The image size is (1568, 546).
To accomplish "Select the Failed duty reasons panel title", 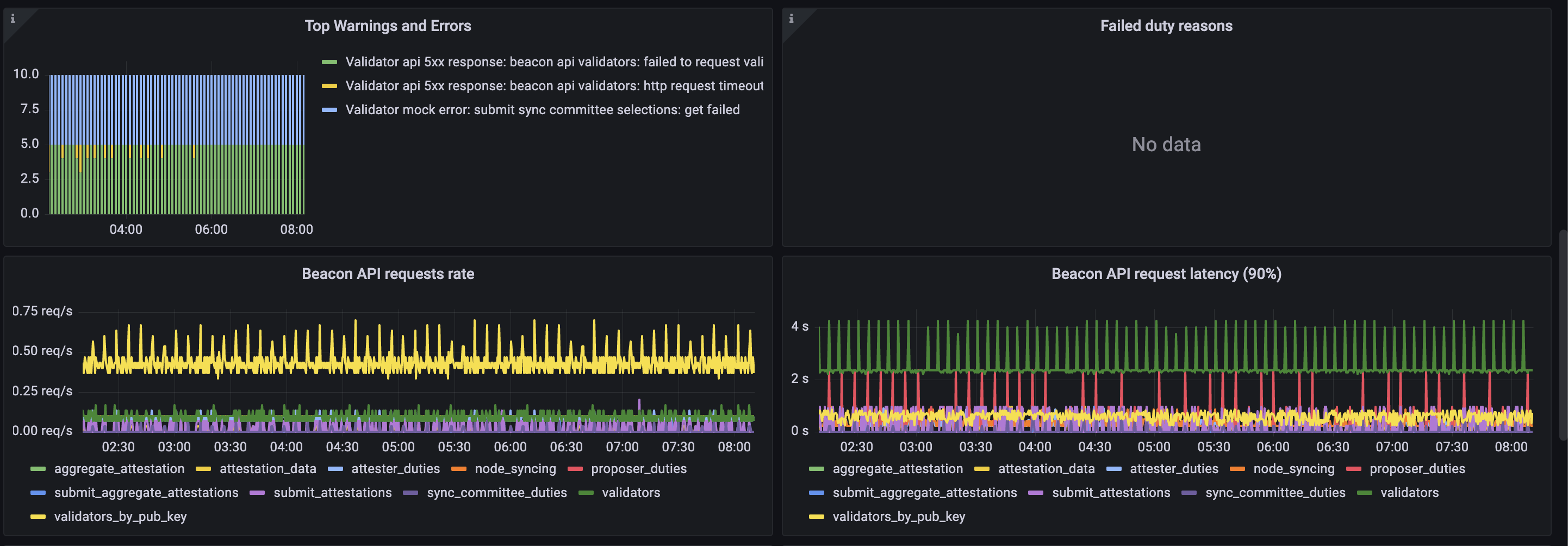I will (x=1166, y=26).
